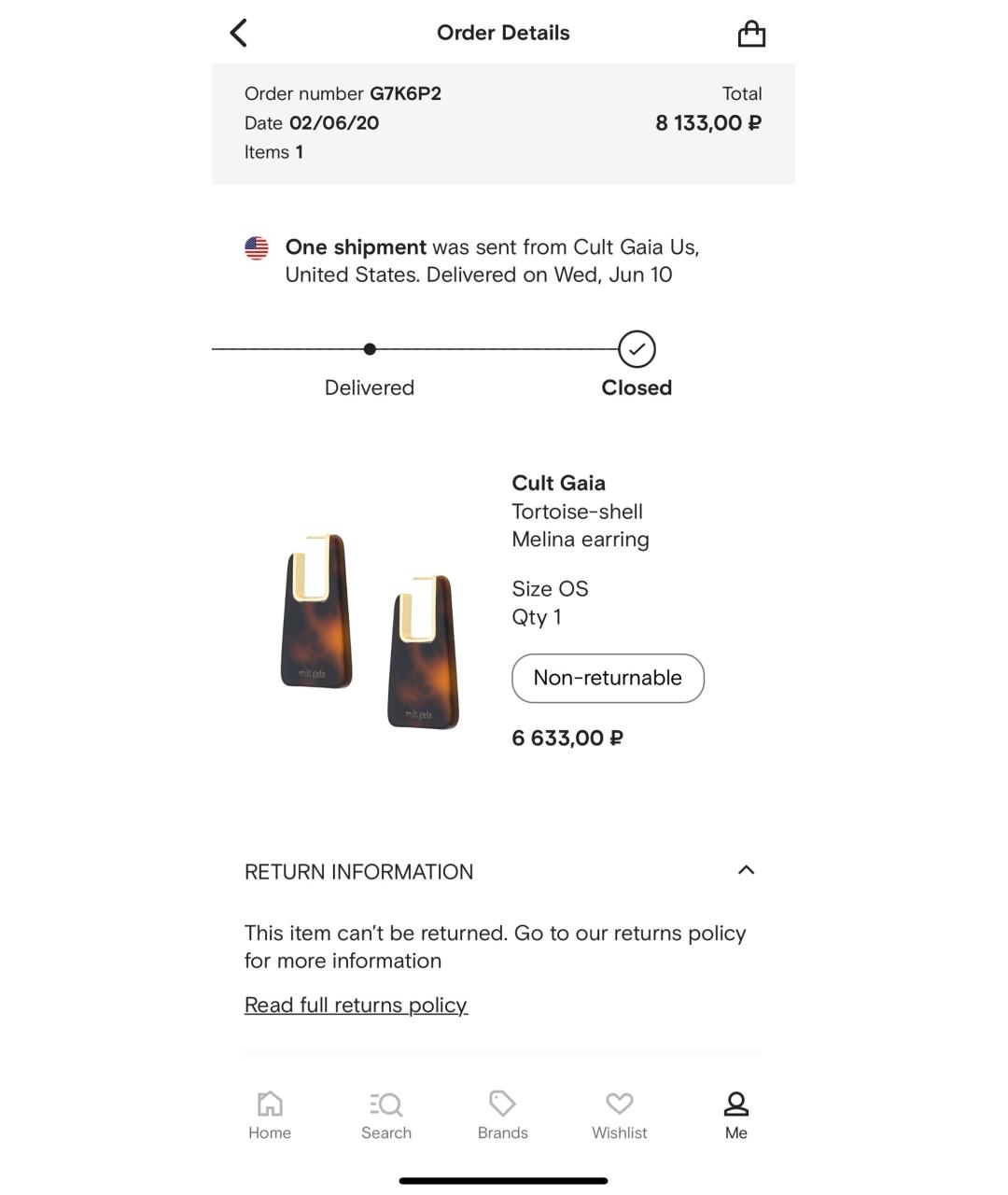Image resolution: width=1008 pixels, height=1195 pixels.
Task: Switch to the Me profile tab
Action: click(736, 1116)
